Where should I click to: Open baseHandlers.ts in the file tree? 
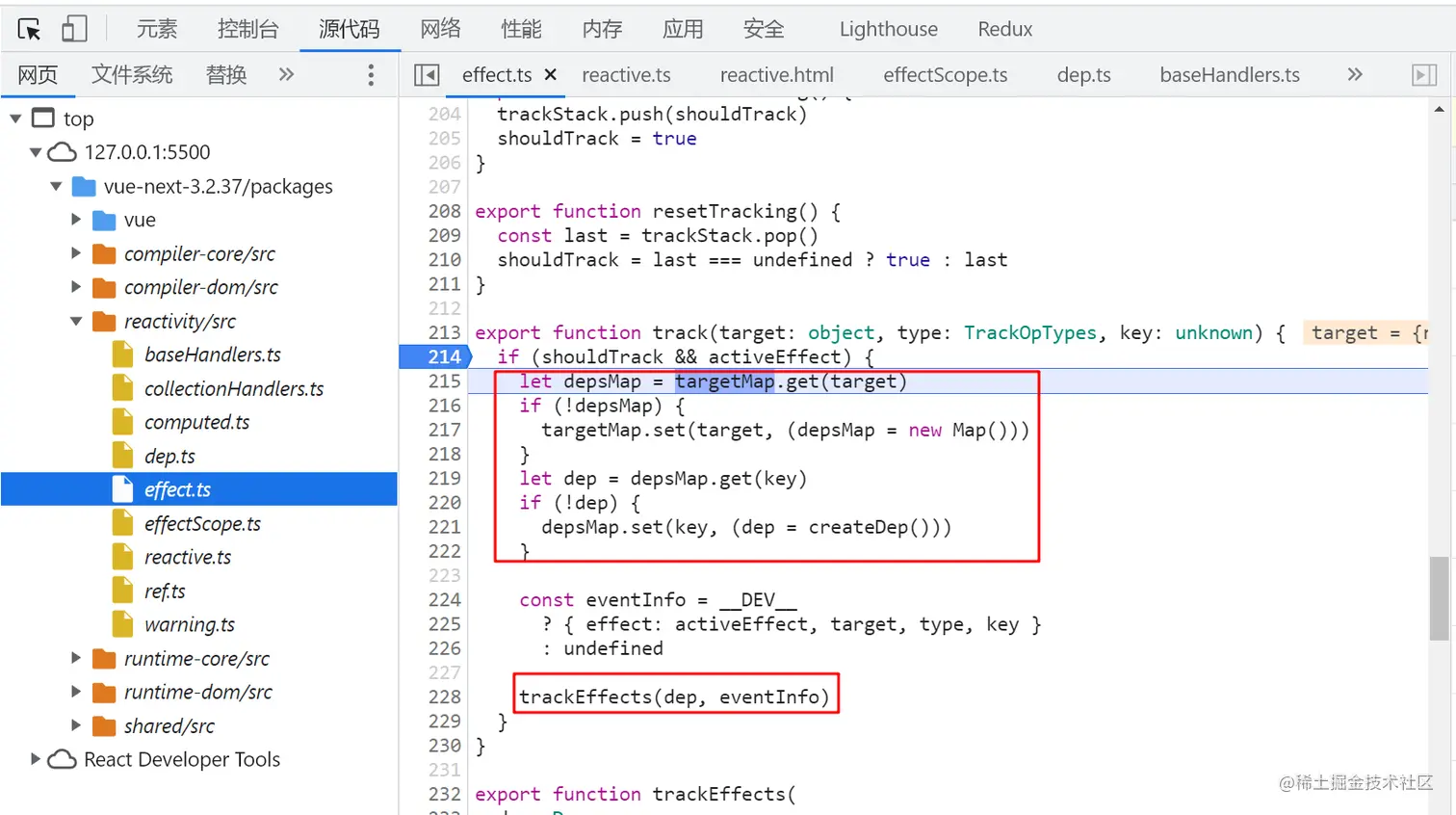(212, 355)
